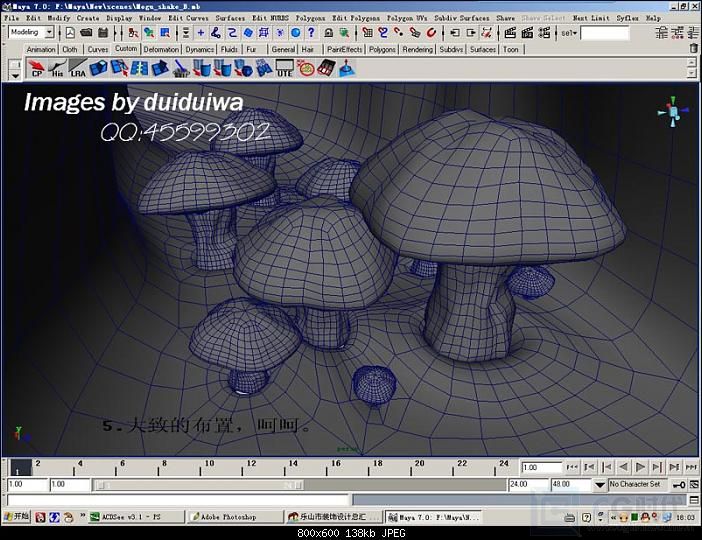Expand the system tray hidden icons arrow
The height and width of the screenshot is (540, 702).
612,518
